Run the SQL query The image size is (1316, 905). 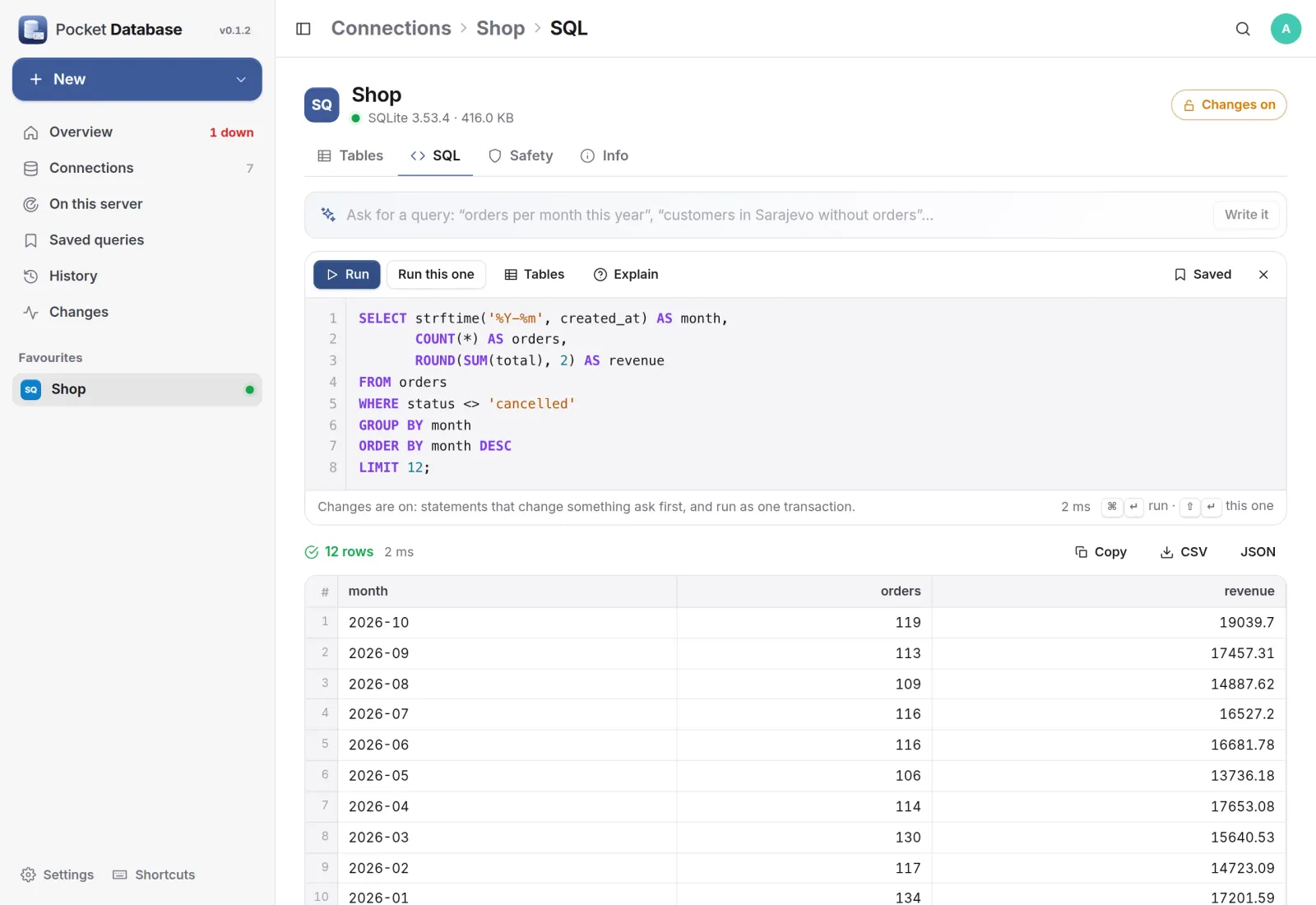[x=347, y=275]
